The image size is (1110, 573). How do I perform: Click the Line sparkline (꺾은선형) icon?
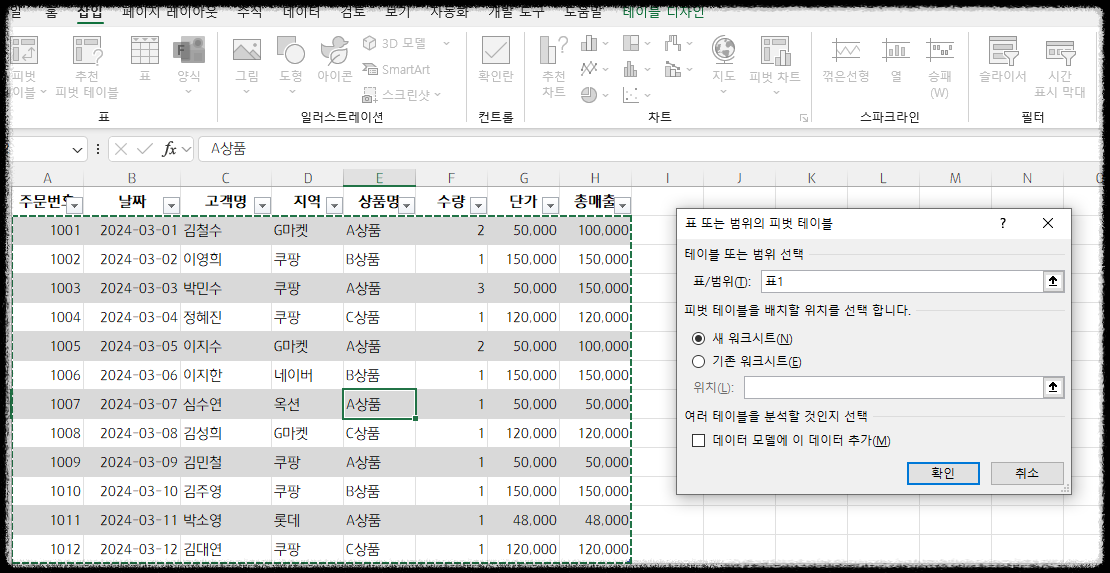(x=845, y=51)
